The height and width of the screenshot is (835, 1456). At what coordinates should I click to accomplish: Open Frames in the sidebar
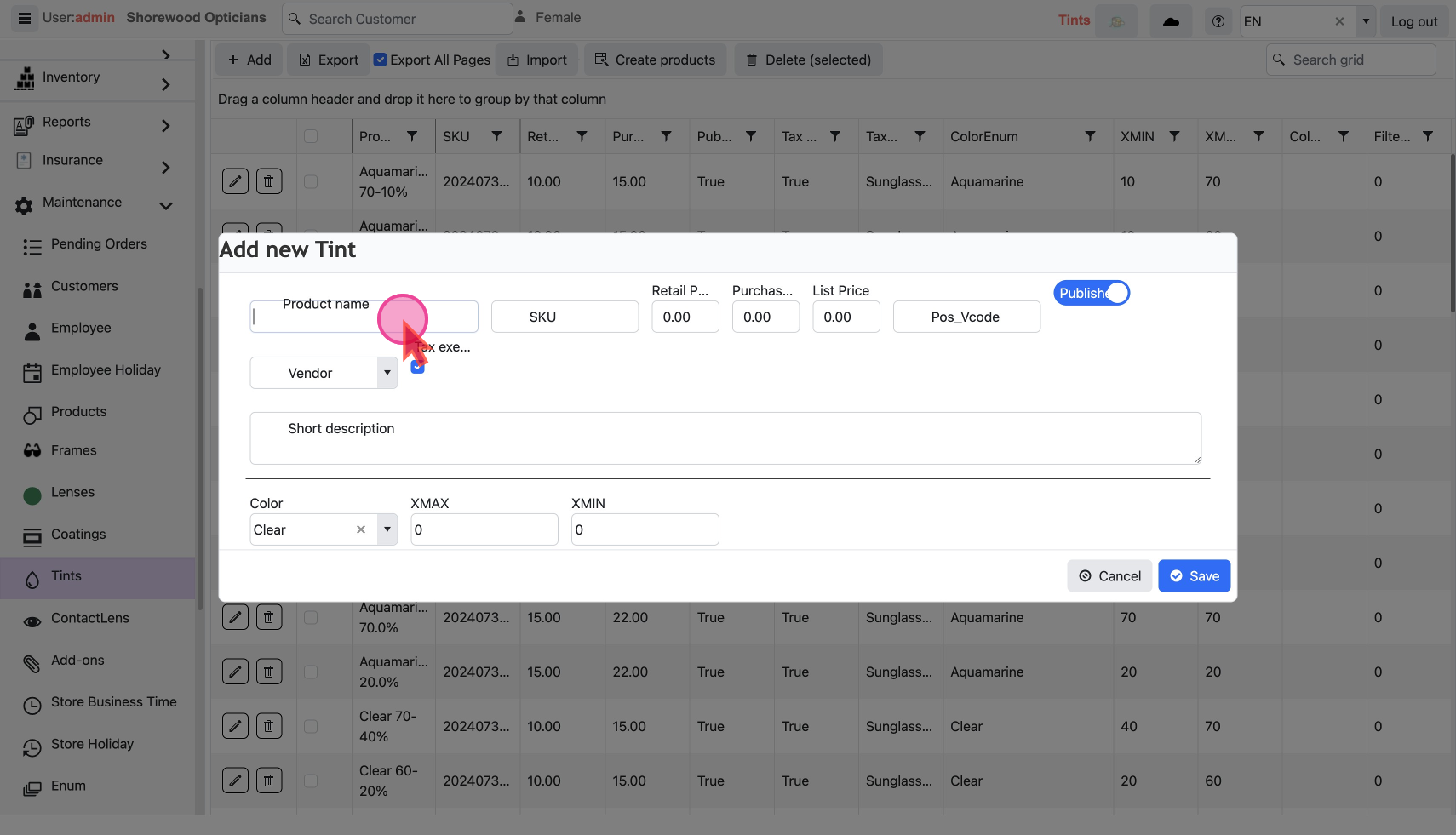(74, 450)
